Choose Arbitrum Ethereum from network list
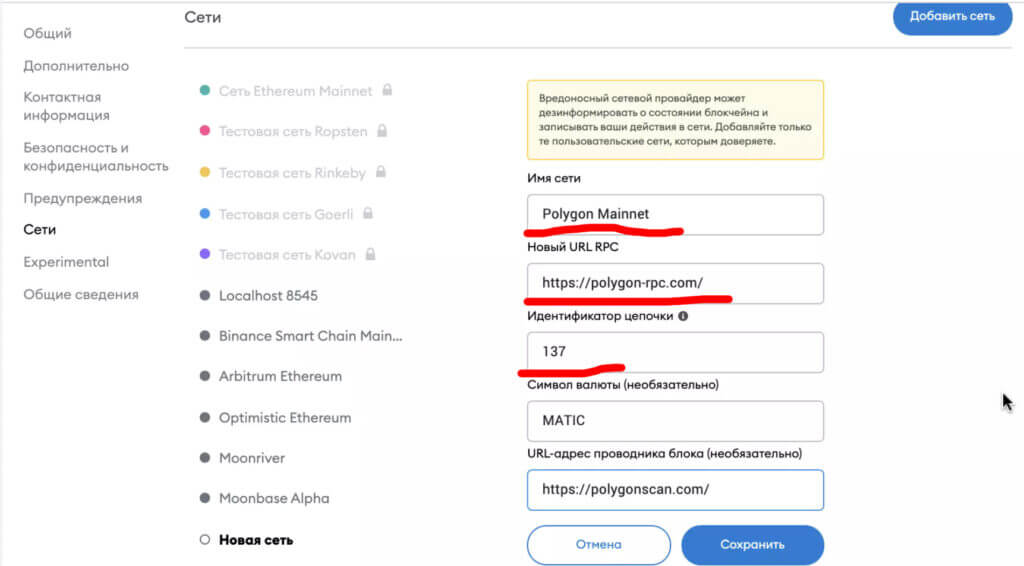Viewport: 1024px width, 566px height. [x=280, y=376]
